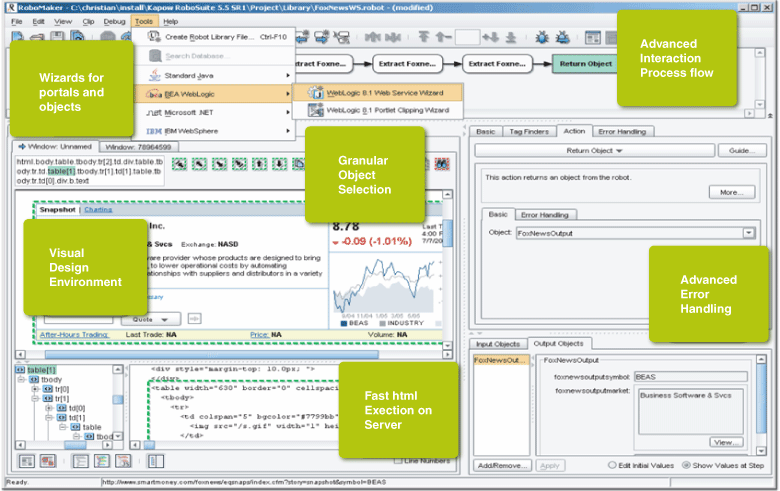This screenshot has height=491, width=780.
Task: Click the second step-execution icon in top toolbar
Action: pyautogui.click(x=322, y=37)
